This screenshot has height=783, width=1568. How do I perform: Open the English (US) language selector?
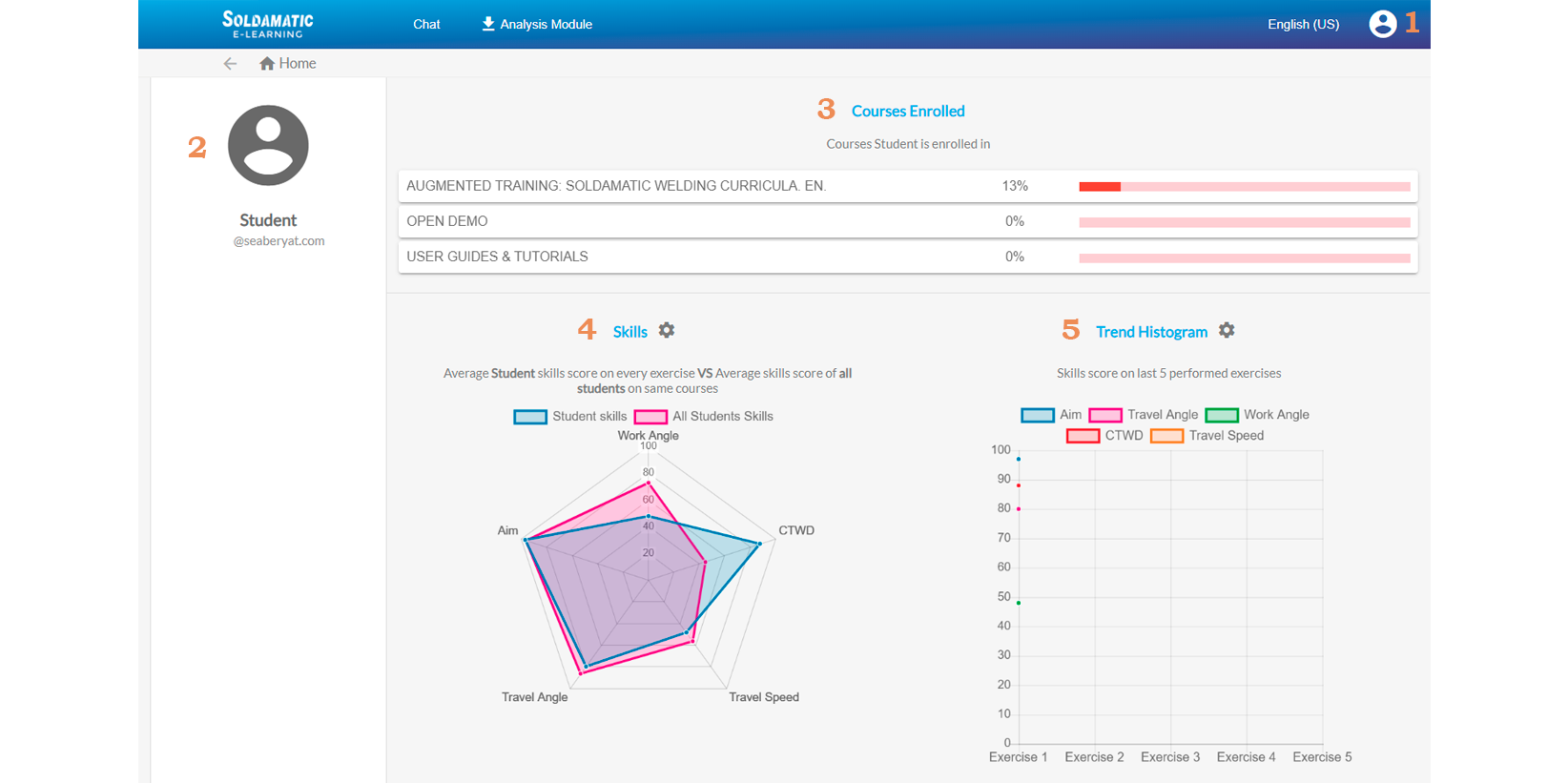(1303, 25)
